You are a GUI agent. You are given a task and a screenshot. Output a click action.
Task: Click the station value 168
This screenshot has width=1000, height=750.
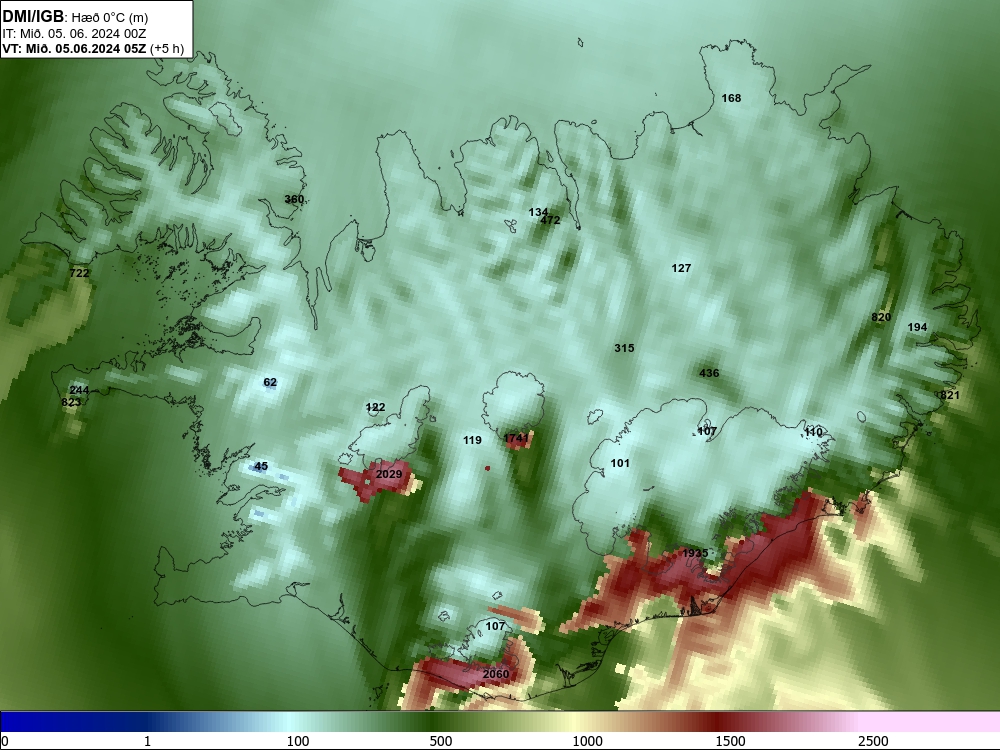pyautogui.click(x=731, y=98)
